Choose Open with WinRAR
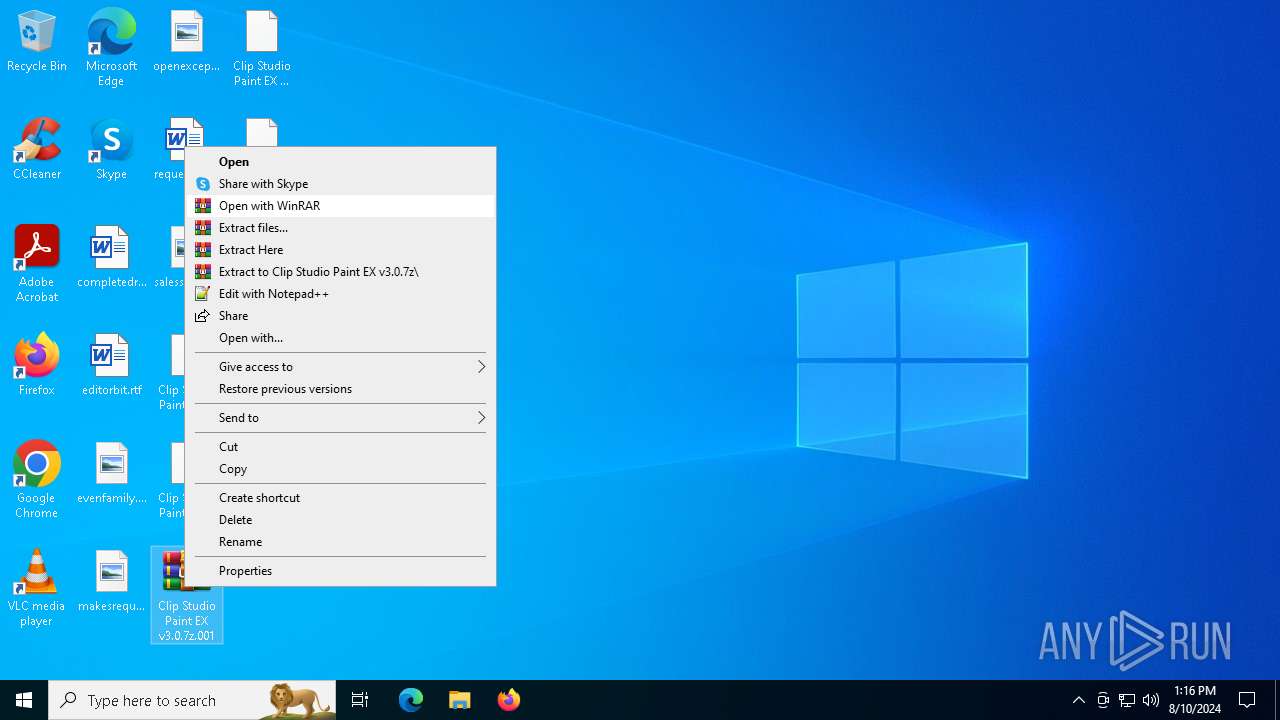The height and width of the screenshot is (720, 1280). (x=340, y=206)
